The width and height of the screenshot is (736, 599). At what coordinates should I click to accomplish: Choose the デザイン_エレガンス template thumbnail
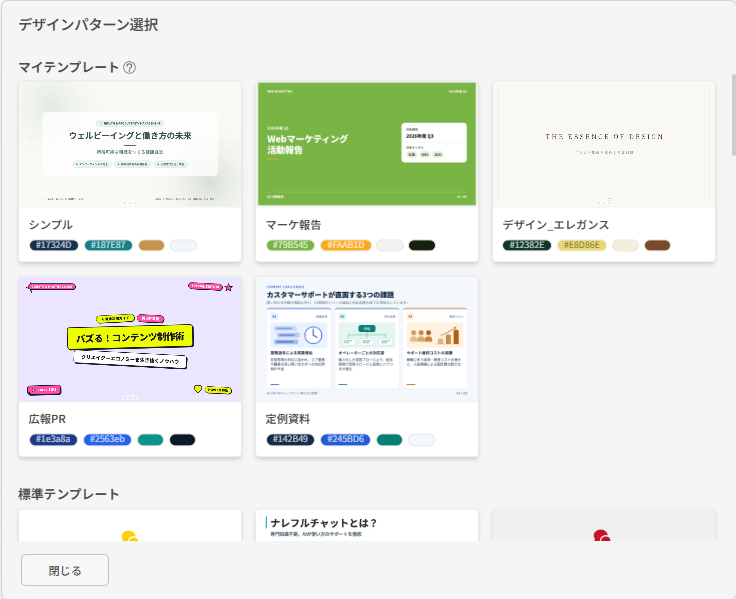[604, 144]
